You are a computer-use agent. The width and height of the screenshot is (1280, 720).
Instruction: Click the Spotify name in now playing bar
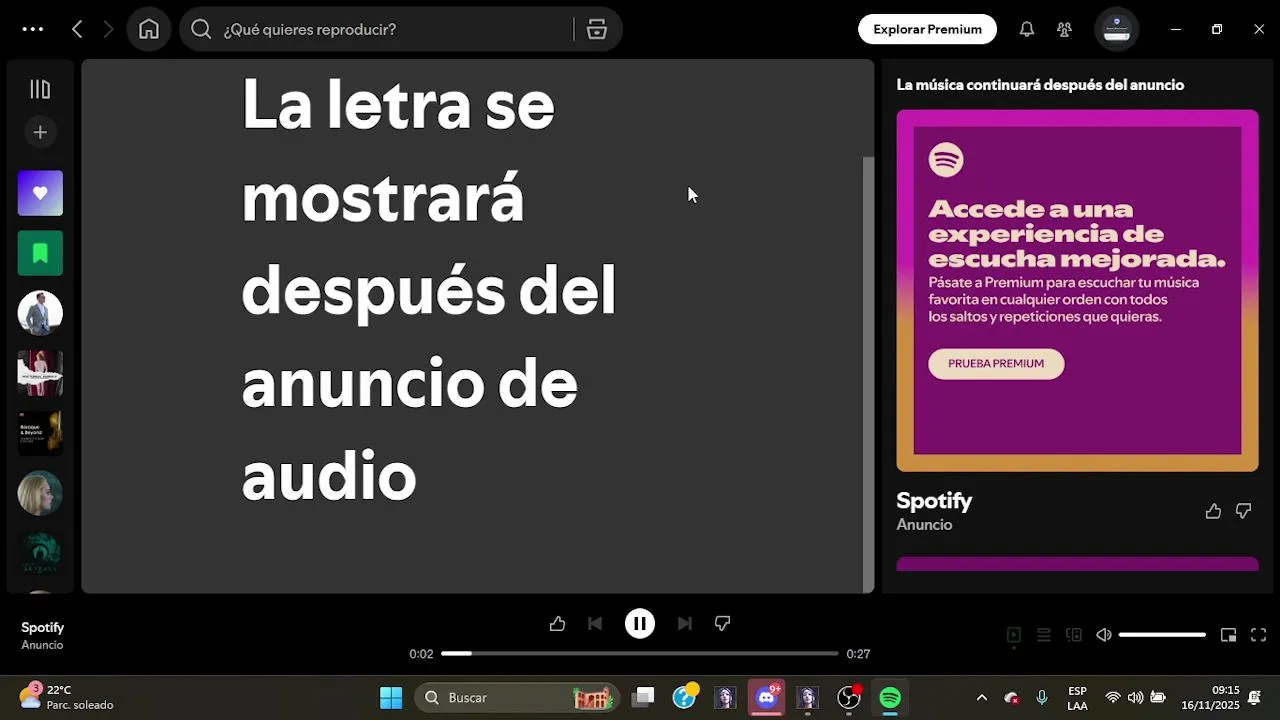pyautogui.click(x=43, y=627)
